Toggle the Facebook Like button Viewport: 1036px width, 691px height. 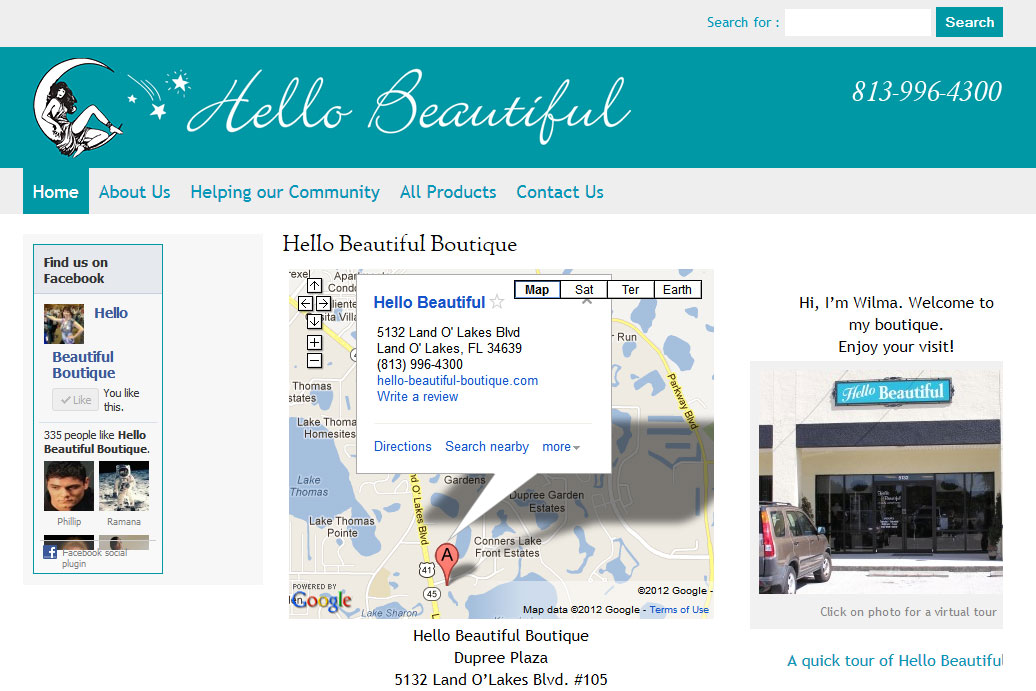pos(76,400)
